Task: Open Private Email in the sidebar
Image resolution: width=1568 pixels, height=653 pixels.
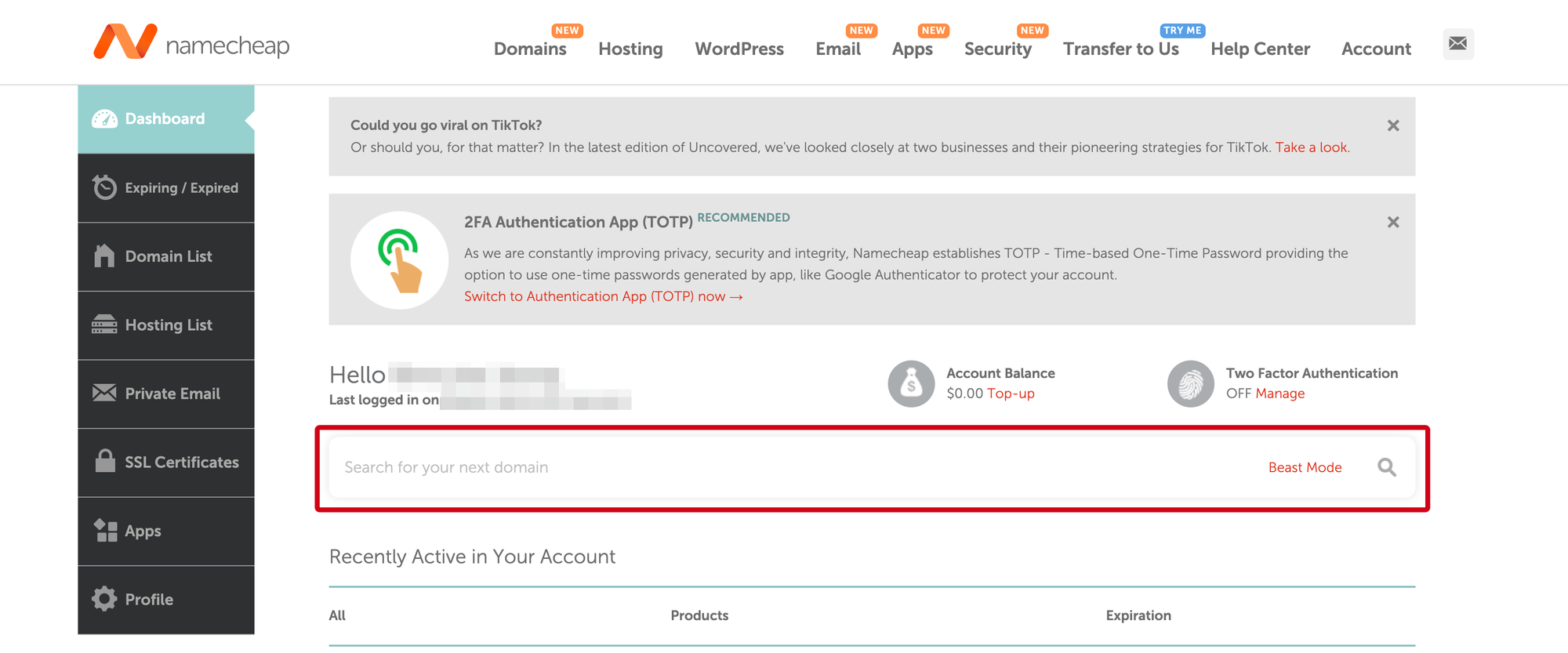Action: pyautogui.click(x=166, y=394)
